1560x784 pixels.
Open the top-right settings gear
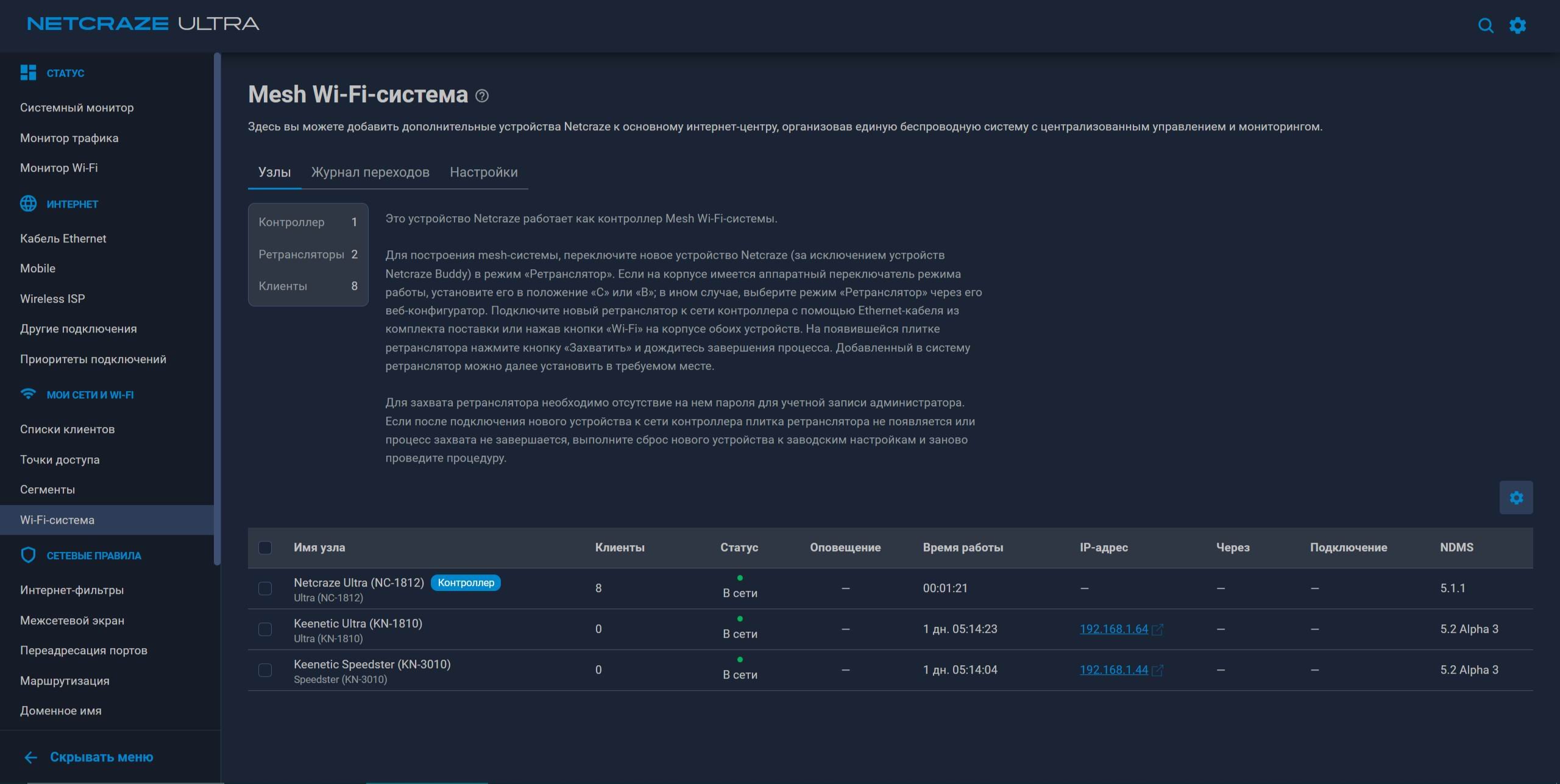click(1517, 26)
